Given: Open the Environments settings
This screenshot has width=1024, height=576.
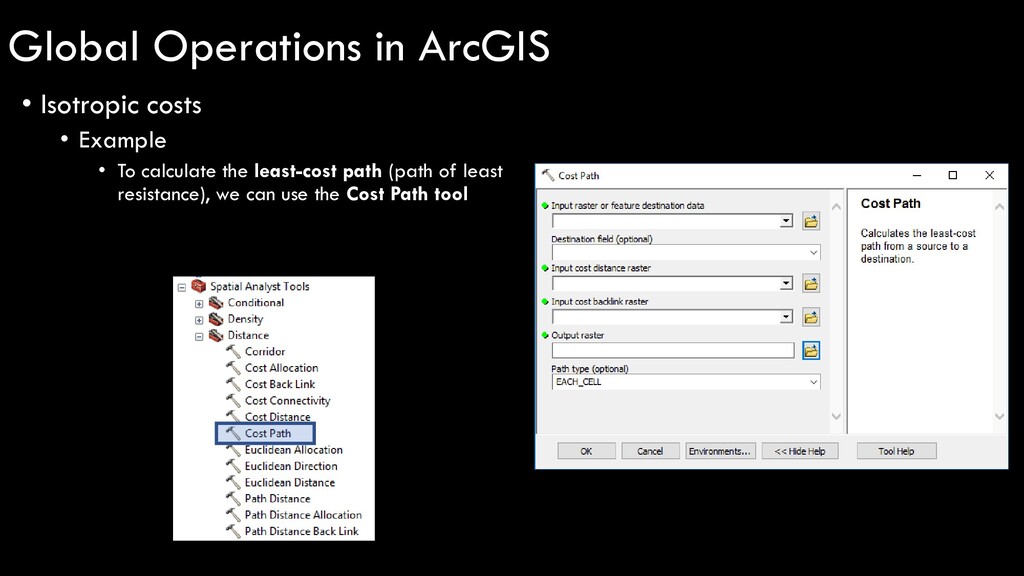Looking at the screenshot, I should click(x=720, y=451).
